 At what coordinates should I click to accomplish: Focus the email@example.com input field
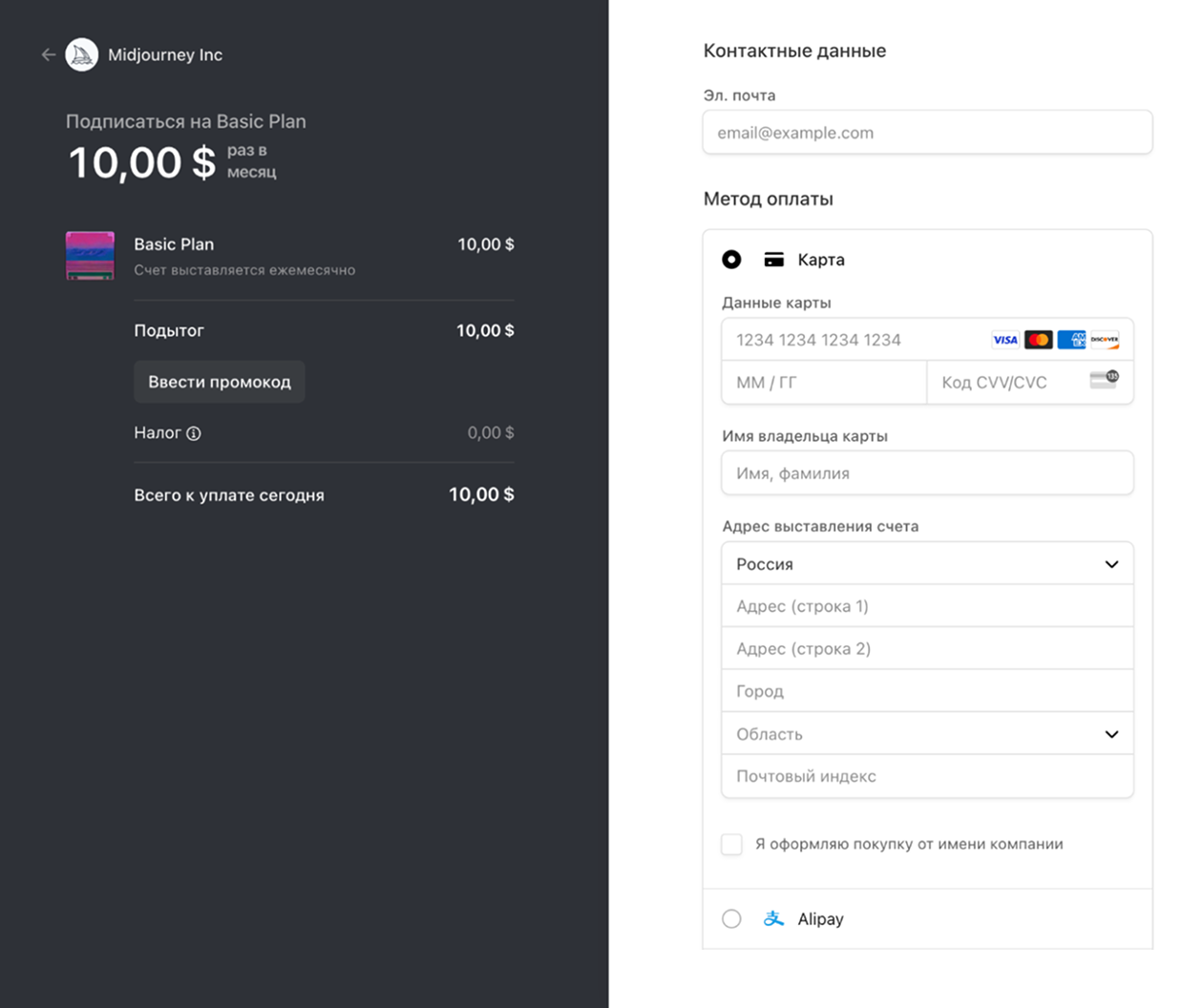pos(927,133)
